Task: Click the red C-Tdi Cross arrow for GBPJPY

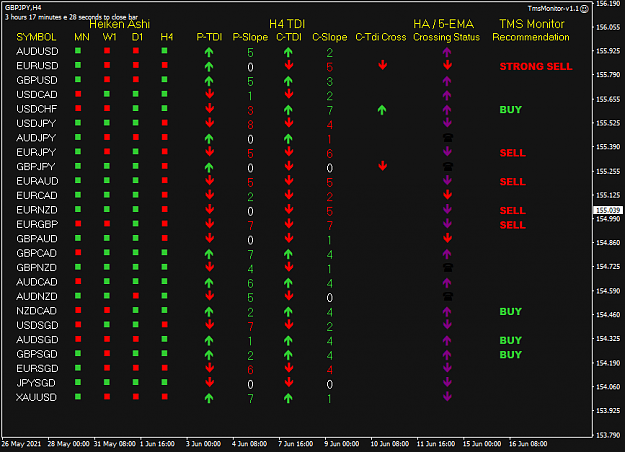Action: 382,166
